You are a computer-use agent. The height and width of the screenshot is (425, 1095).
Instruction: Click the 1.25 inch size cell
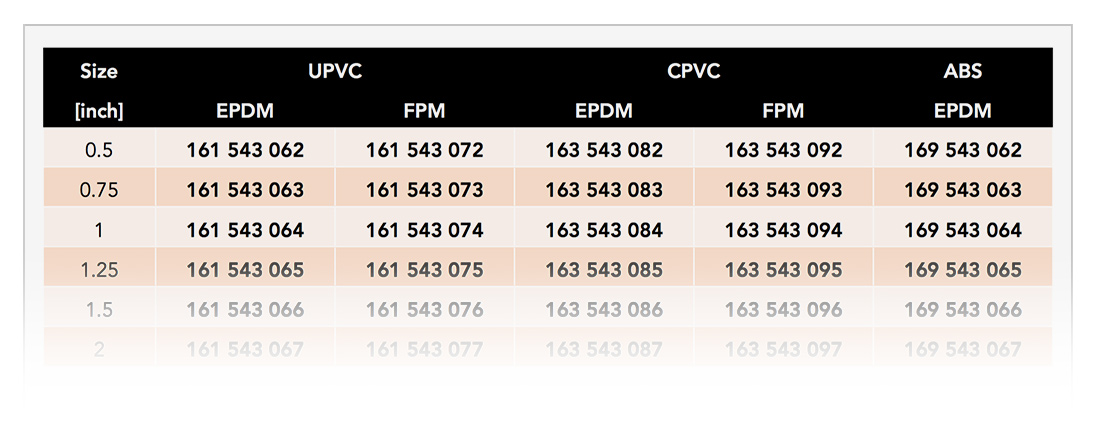click(98, 269)
